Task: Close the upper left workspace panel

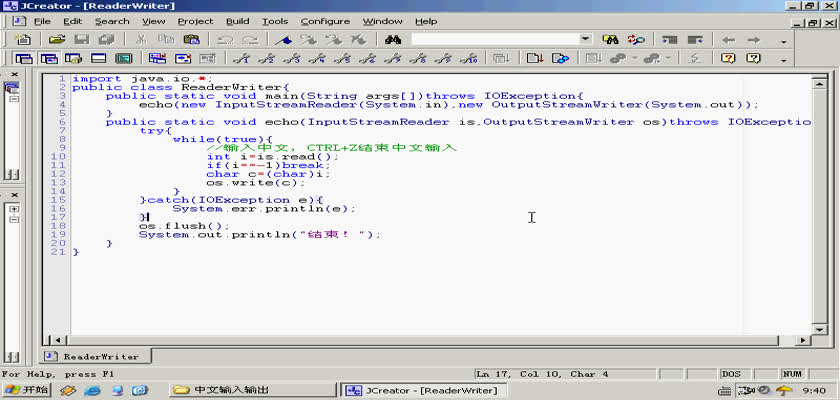Action: point(14,74)
